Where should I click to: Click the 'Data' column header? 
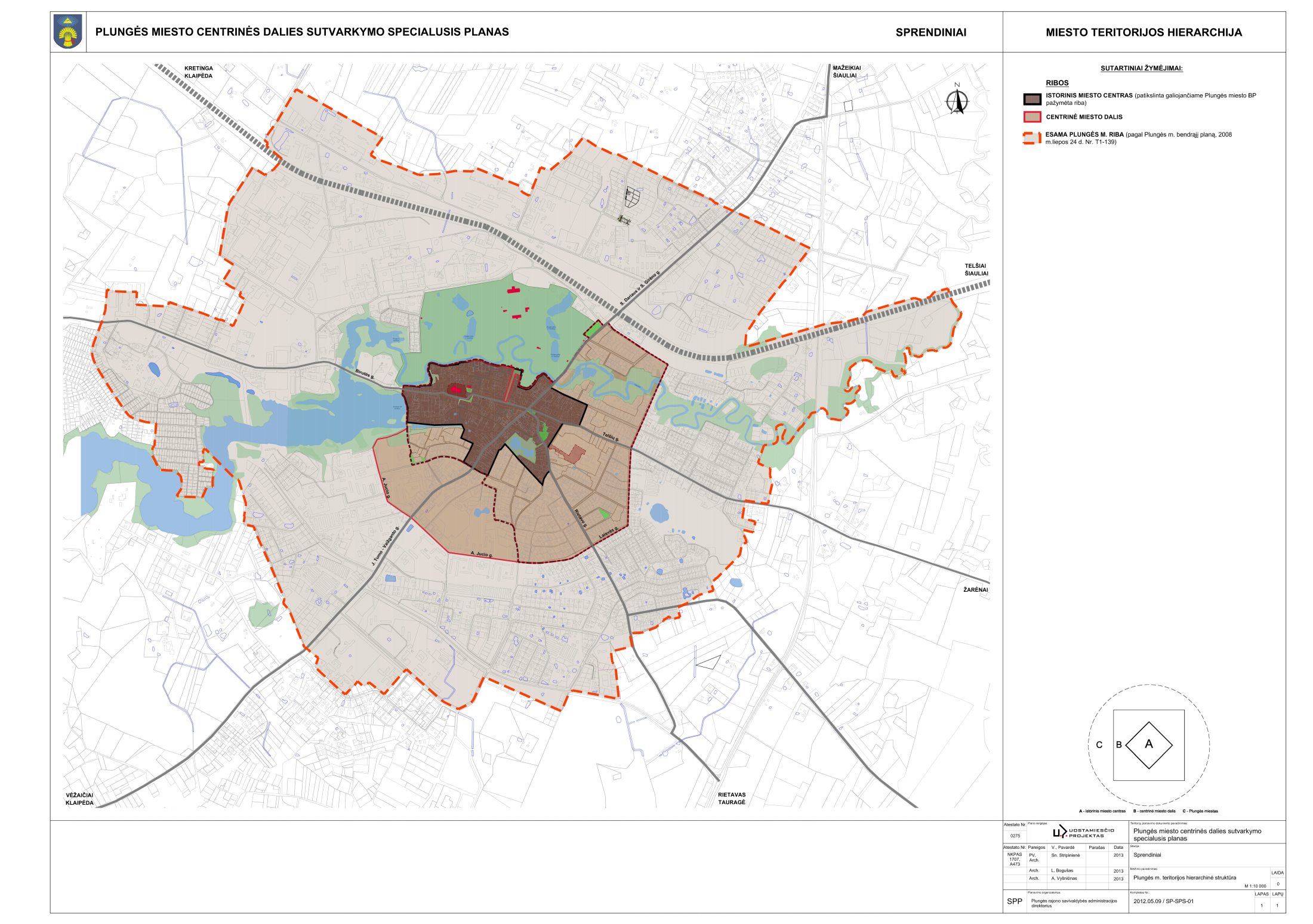[1118, 848]
